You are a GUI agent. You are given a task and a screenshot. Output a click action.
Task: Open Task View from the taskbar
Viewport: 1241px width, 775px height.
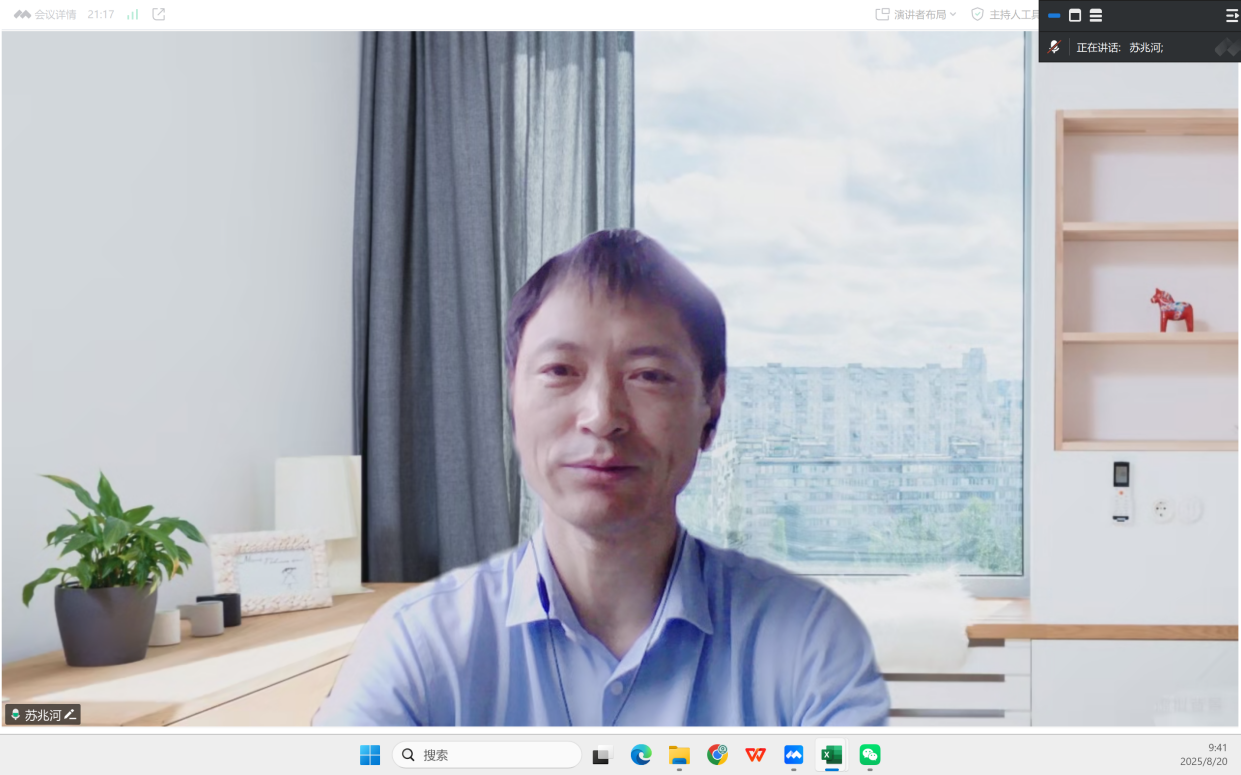(601, 755)
